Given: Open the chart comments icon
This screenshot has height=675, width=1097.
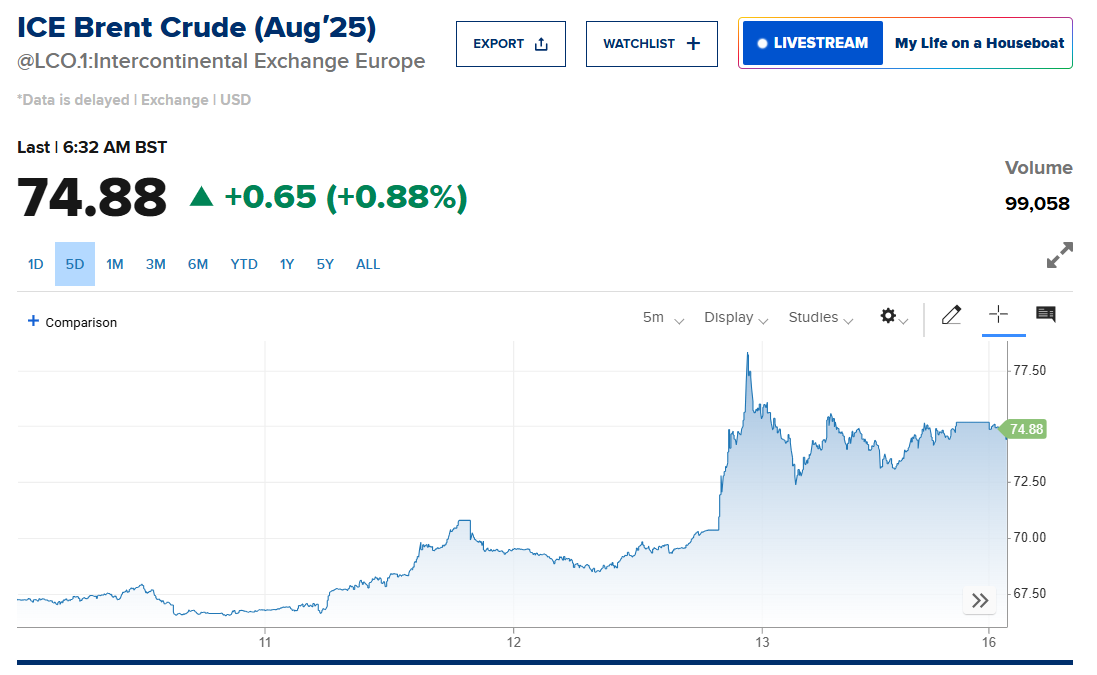Looking at the screenshot, I should click(x=1046, y=315).
